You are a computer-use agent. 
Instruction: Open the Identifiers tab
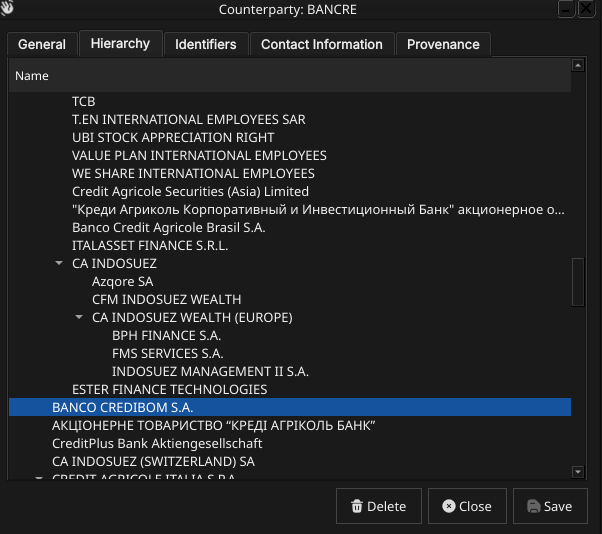(206, 44)
